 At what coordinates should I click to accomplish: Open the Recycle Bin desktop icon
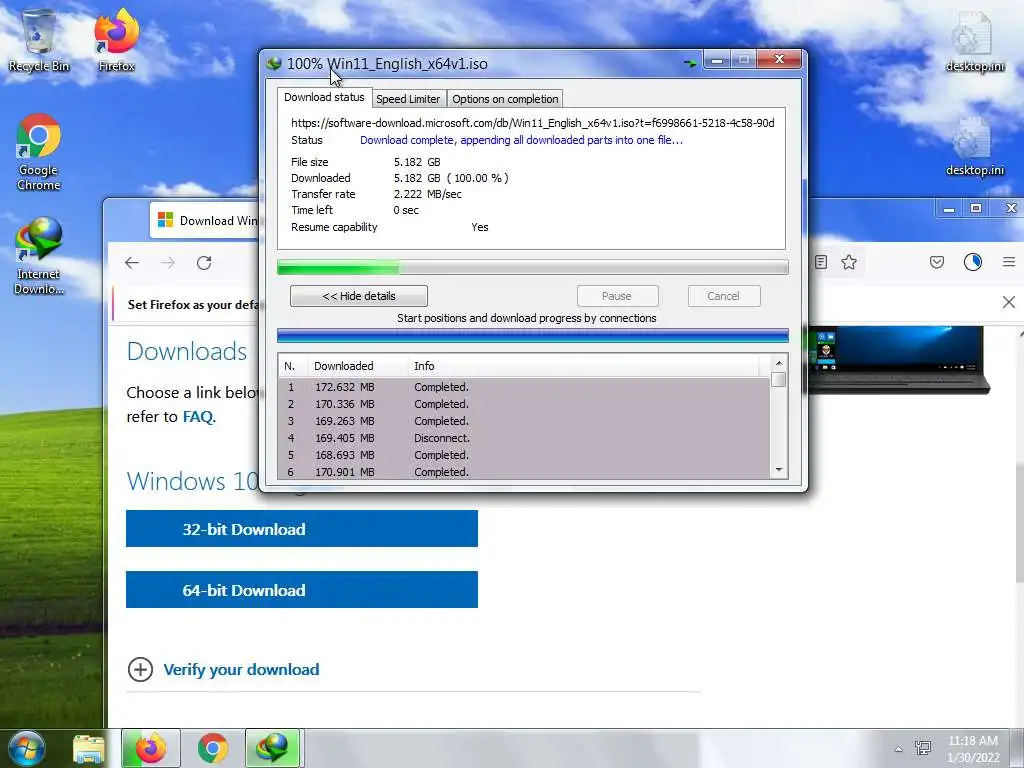coord(39,40)
